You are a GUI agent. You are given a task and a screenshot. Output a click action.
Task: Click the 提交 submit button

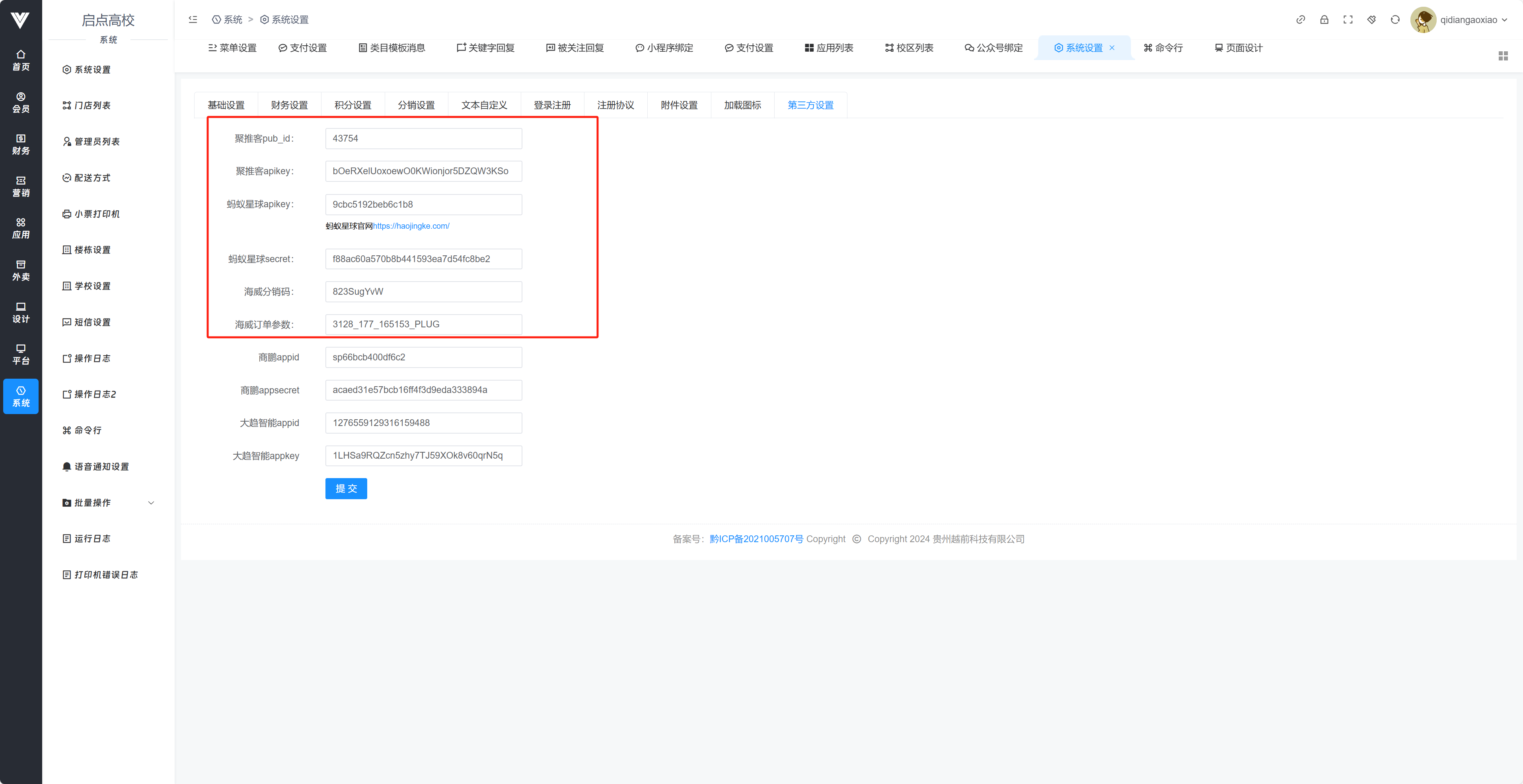coord(346,488)
